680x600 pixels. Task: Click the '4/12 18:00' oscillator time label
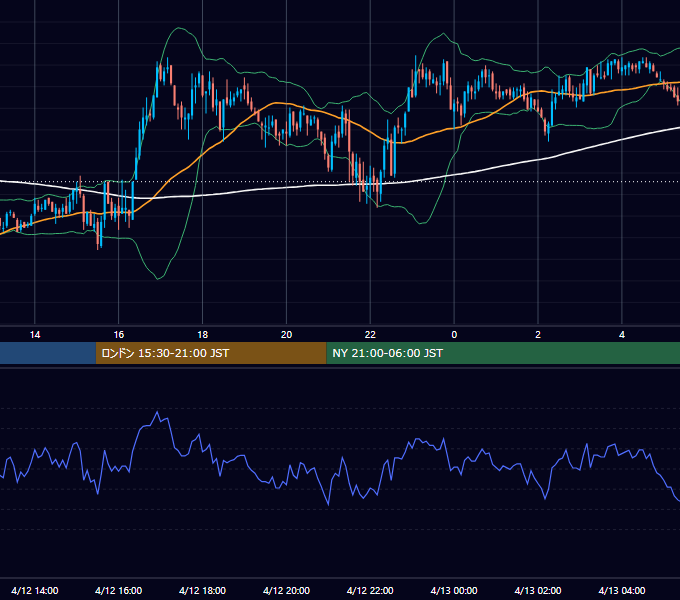[203, 590]
